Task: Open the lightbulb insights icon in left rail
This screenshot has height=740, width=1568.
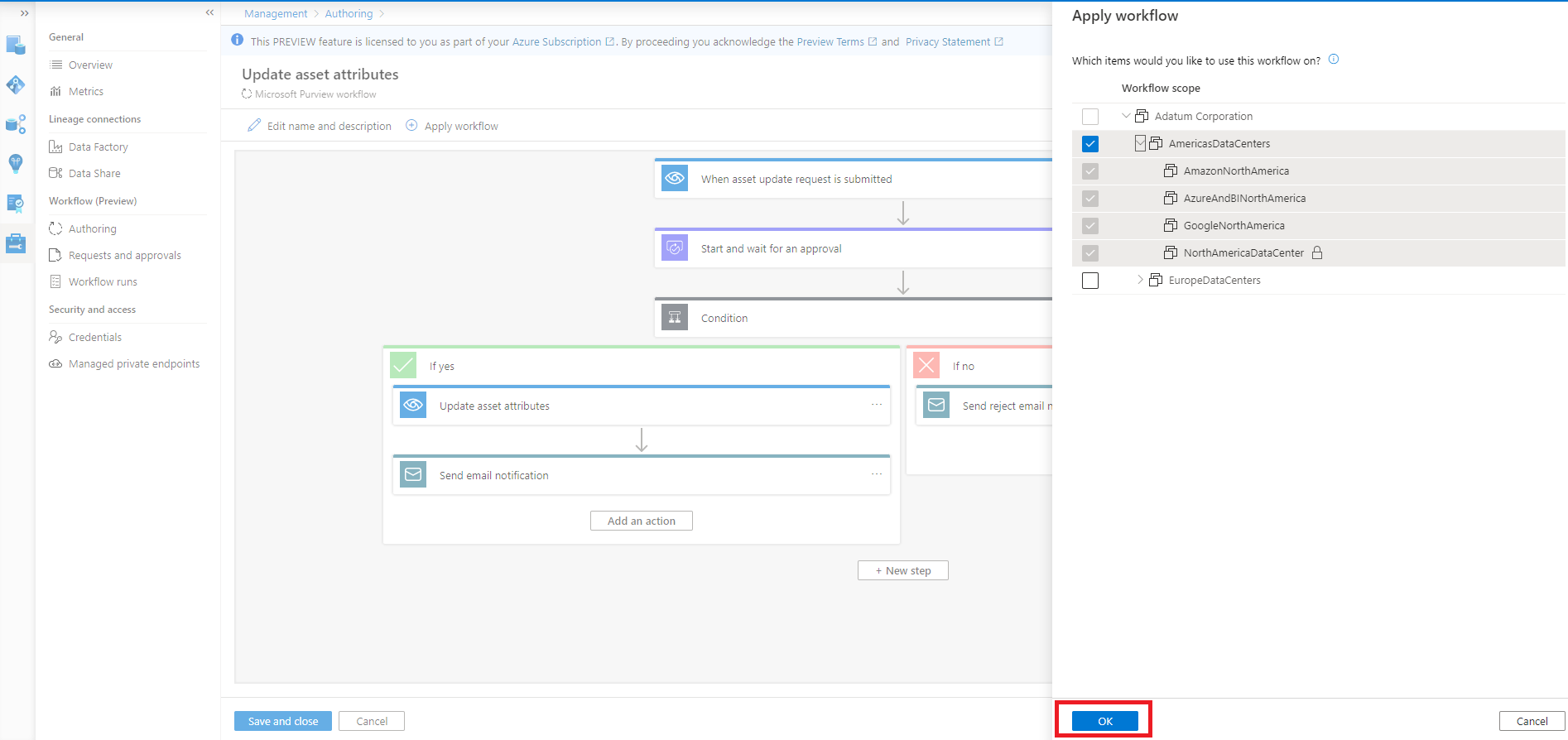Action: tap(16, 164)
